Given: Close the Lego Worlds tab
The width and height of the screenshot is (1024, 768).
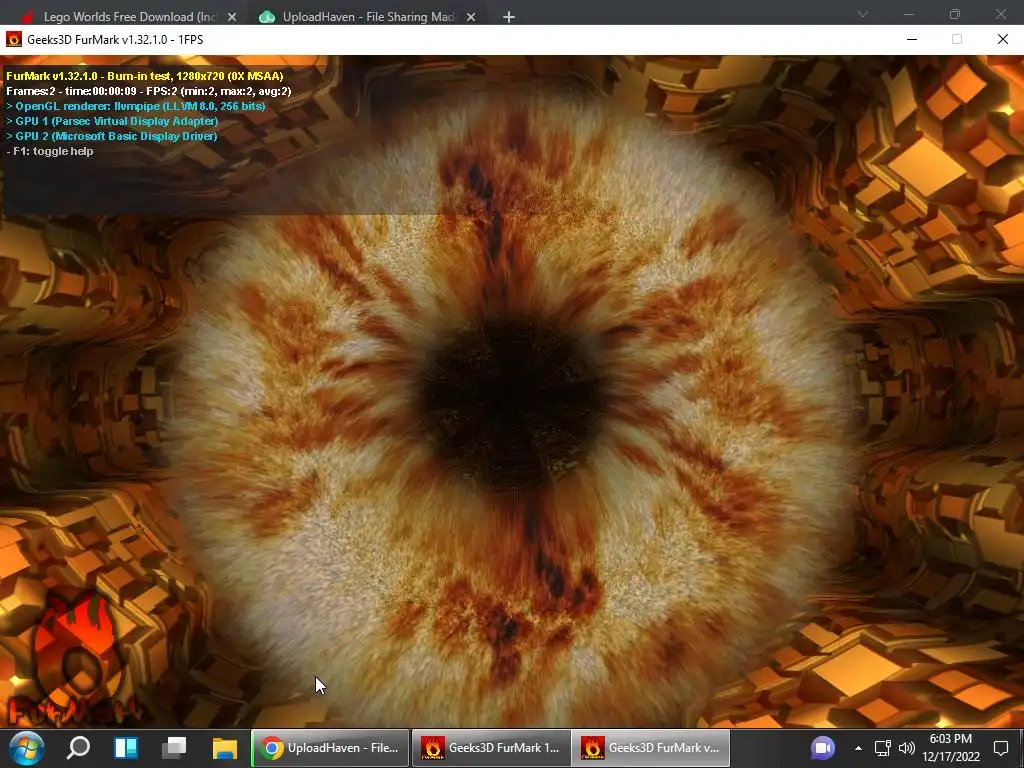Looking at the screenshot, I should 232,17.
